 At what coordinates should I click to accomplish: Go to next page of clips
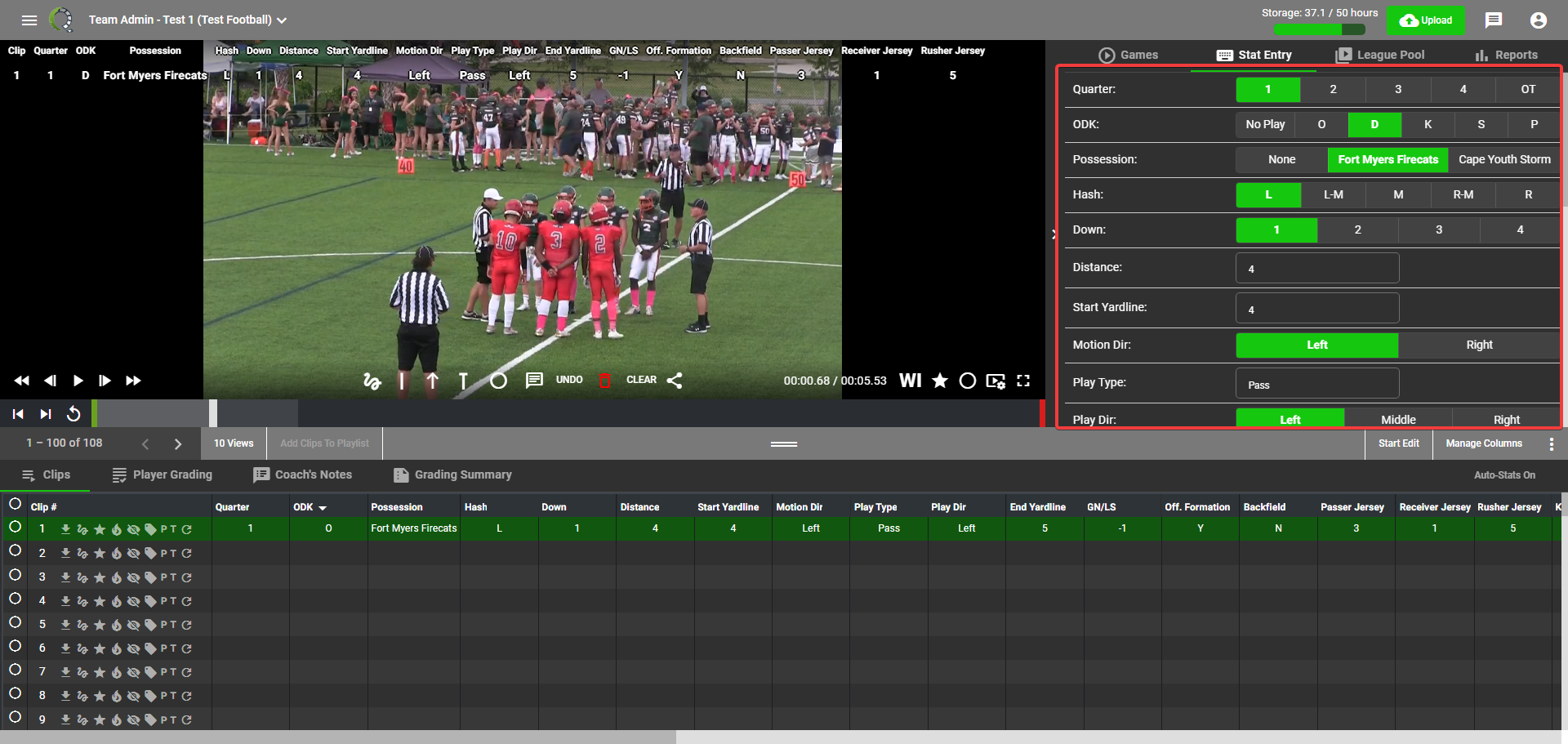coord(178,444)
